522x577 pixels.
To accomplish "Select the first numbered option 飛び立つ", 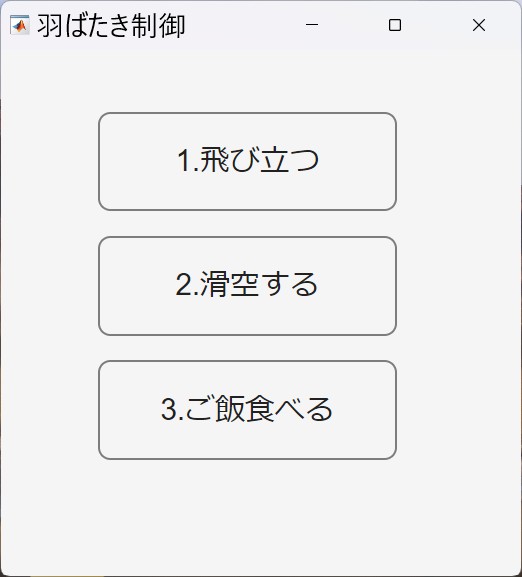I will 247,162.
